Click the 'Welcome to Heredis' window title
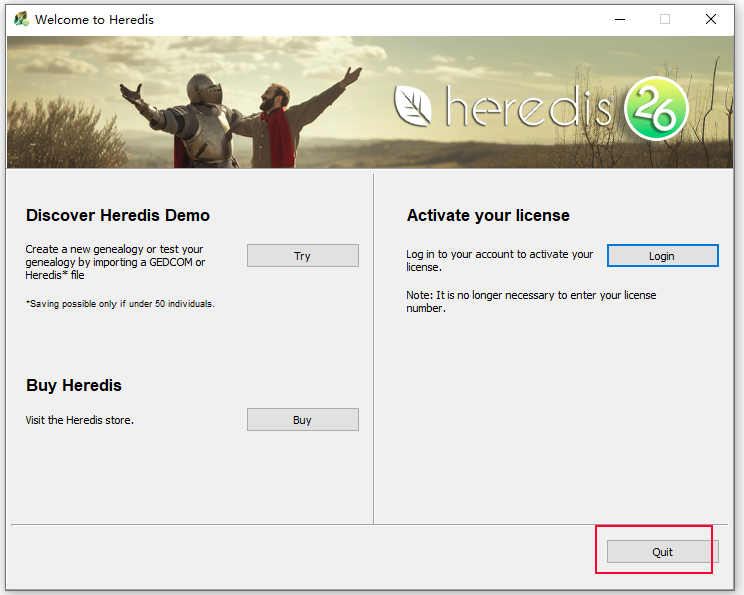744x595 pixels. (94, 19)
